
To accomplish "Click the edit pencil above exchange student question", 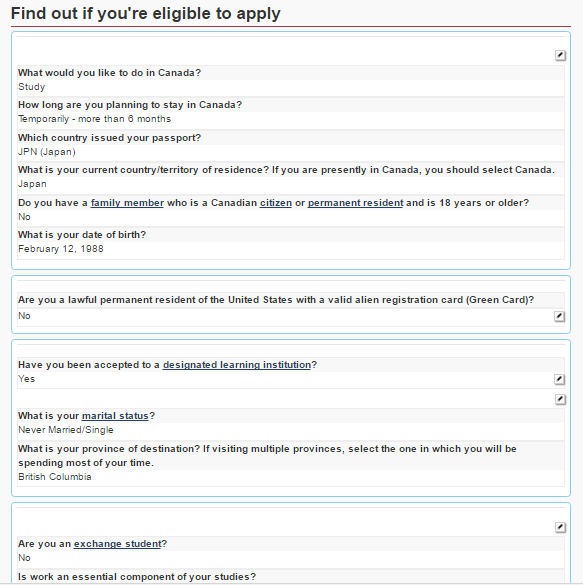I will pyautogui.click(x=560, y=528).
